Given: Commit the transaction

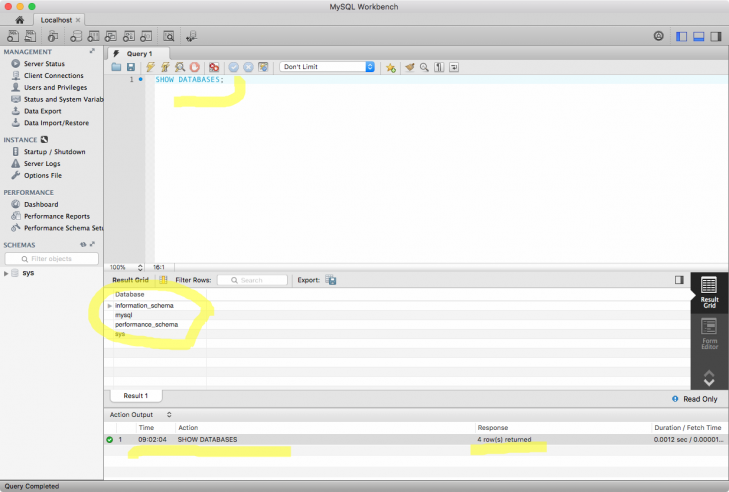Looking at the screenshot, I should [233, 67].
